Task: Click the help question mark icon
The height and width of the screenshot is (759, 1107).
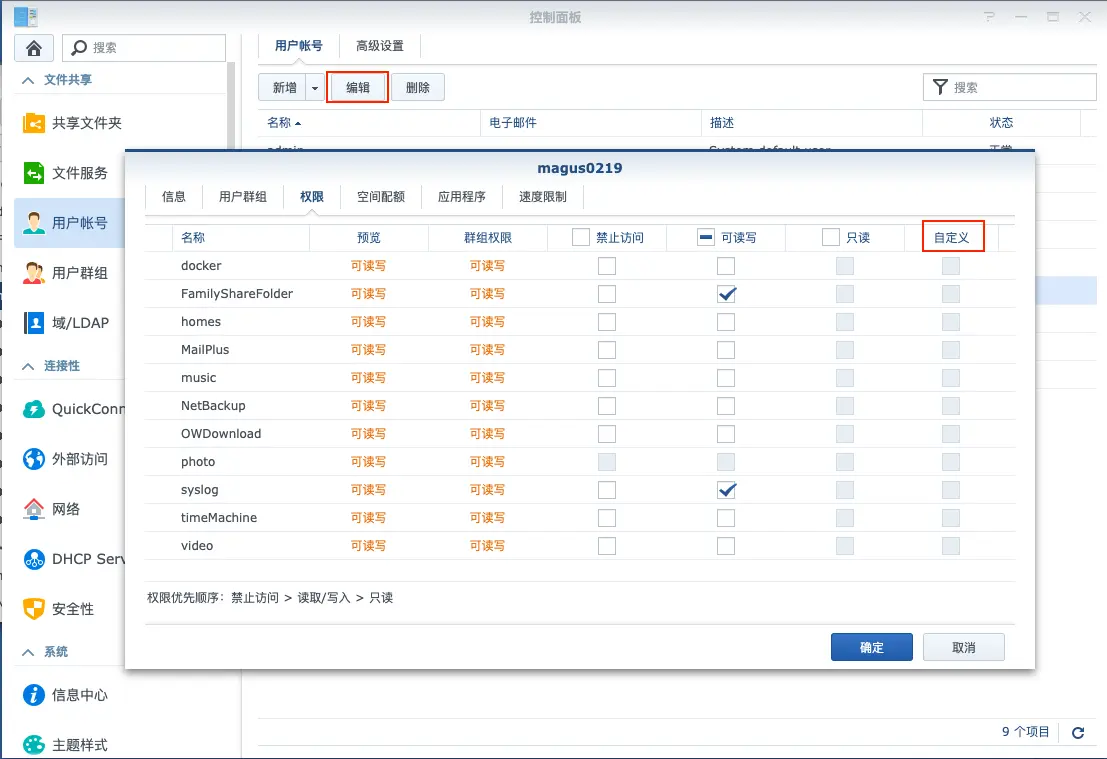Action: (x=989, y=17)
